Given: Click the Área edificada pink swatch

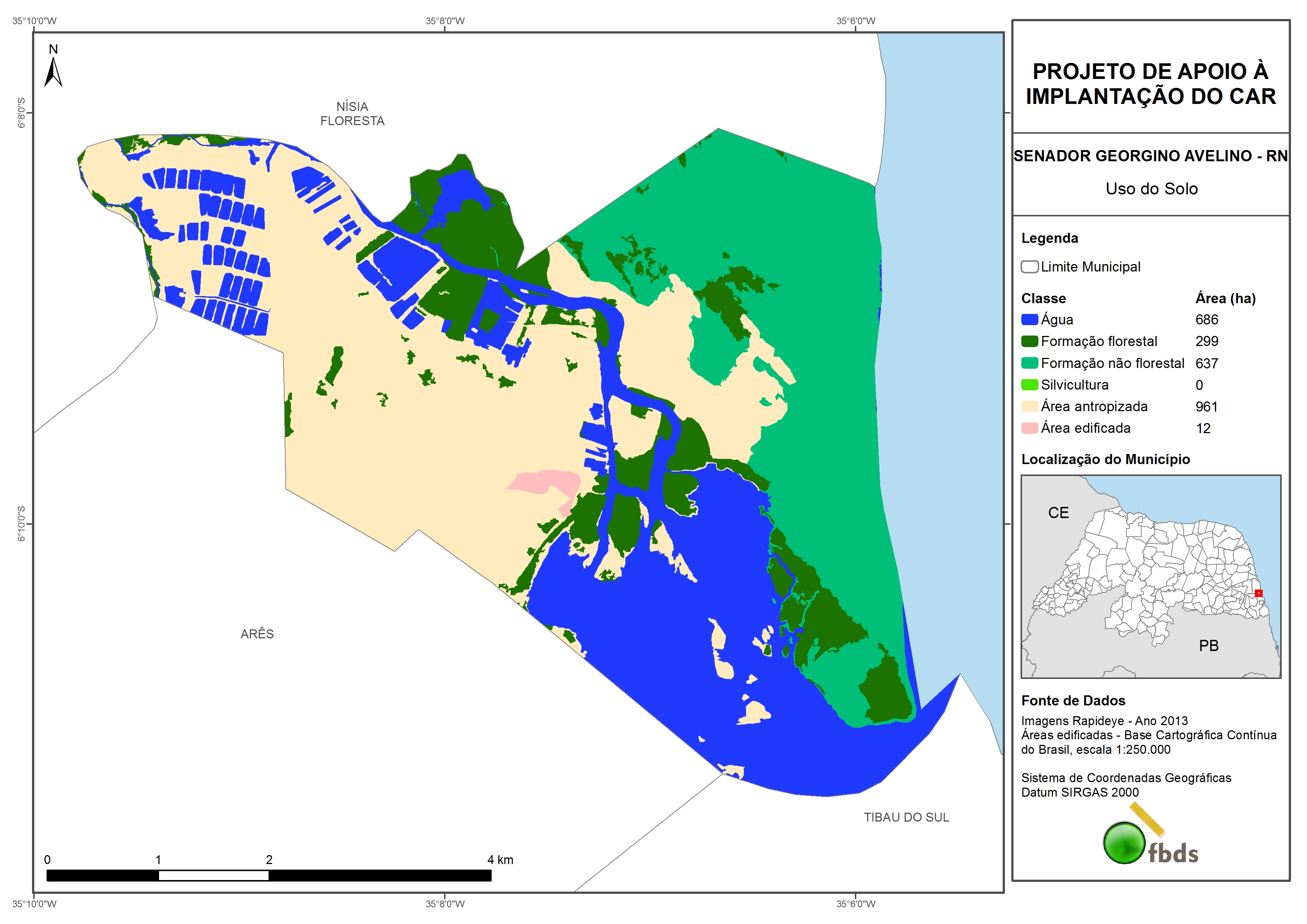Looking at the screenshot, I should point(1029,428).
